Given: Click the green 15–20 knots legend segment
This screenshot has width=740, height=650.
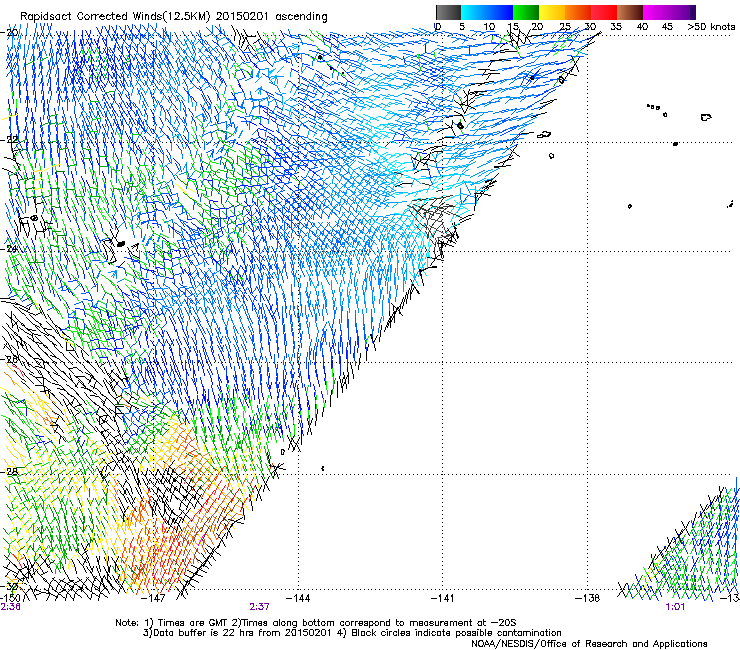Looking at the screenshot, I should [x=526, y=12].
